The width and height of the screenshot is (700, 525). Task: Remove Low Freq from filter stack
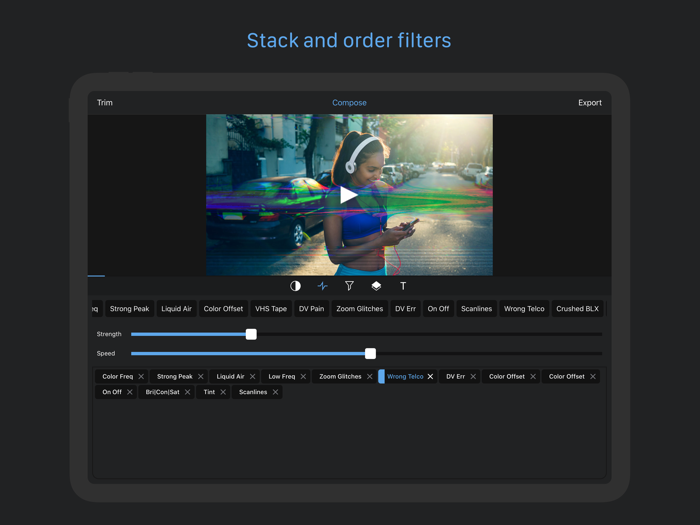[x=303, y=377]
